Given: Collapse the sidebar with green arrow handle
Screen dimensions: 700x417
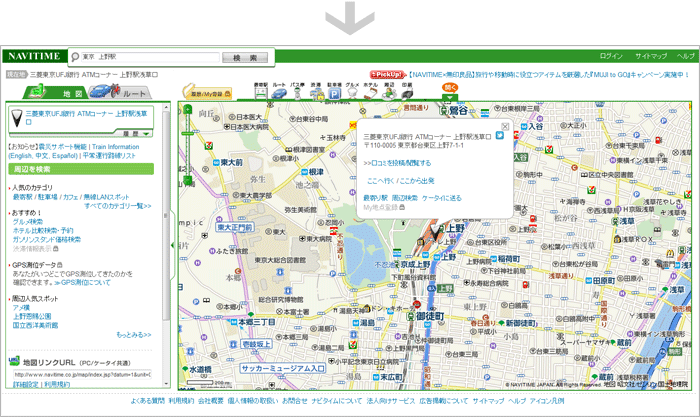Looking at the screenshot, I should (173, 245).
